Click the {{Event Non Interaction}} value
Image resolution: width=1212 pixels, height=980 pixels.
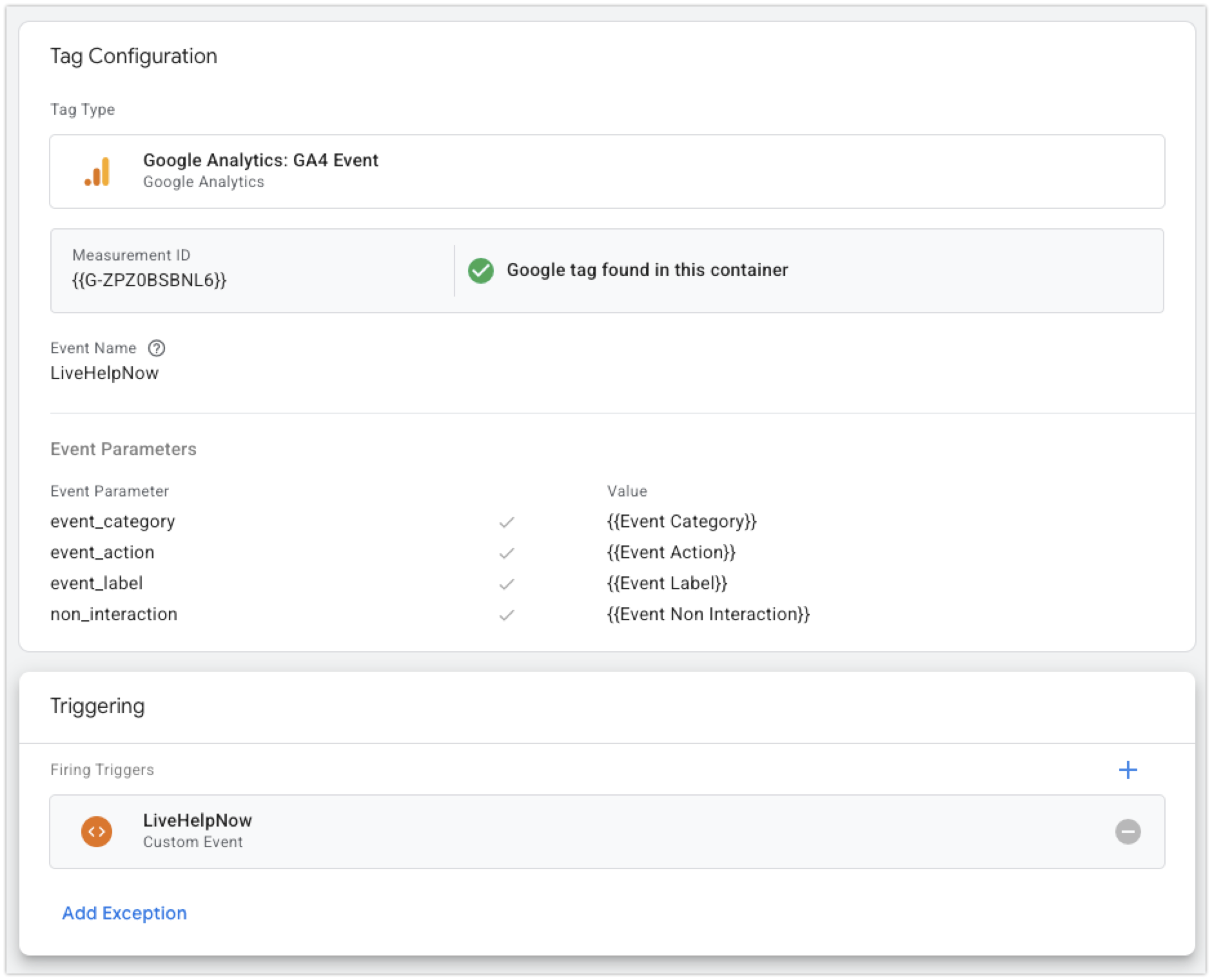pos(708,614)
